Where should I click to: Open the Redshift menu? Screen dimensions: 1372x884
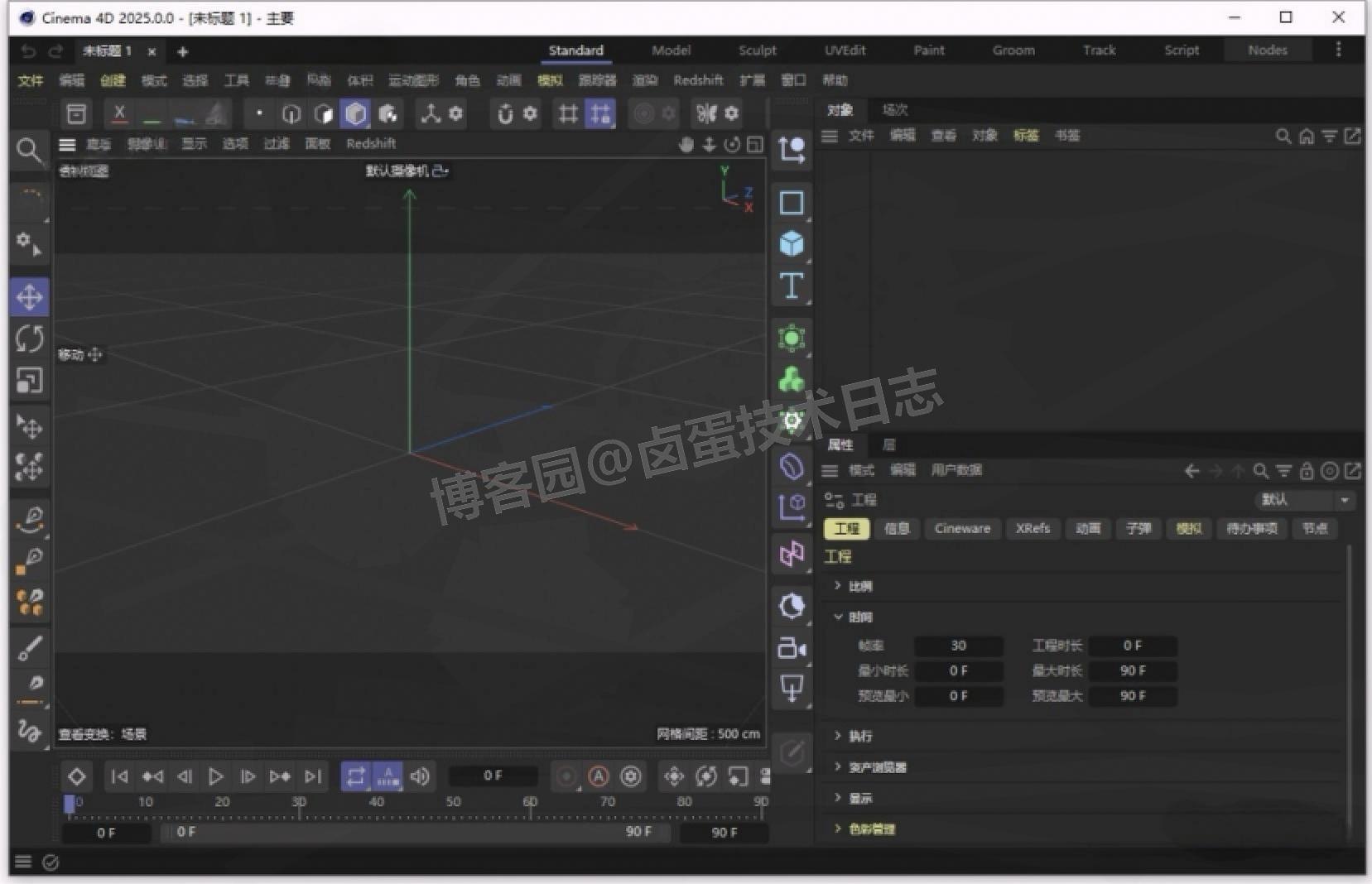tap(698, 80)
